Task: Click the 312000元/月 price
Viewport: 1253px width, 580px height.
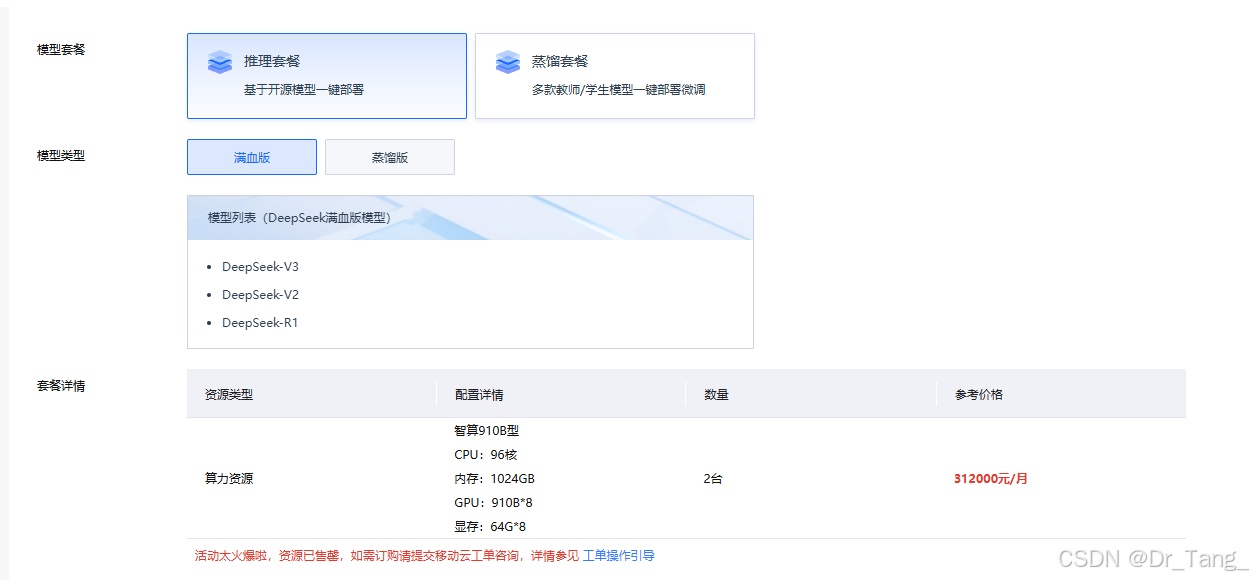Action: point(991,479)
